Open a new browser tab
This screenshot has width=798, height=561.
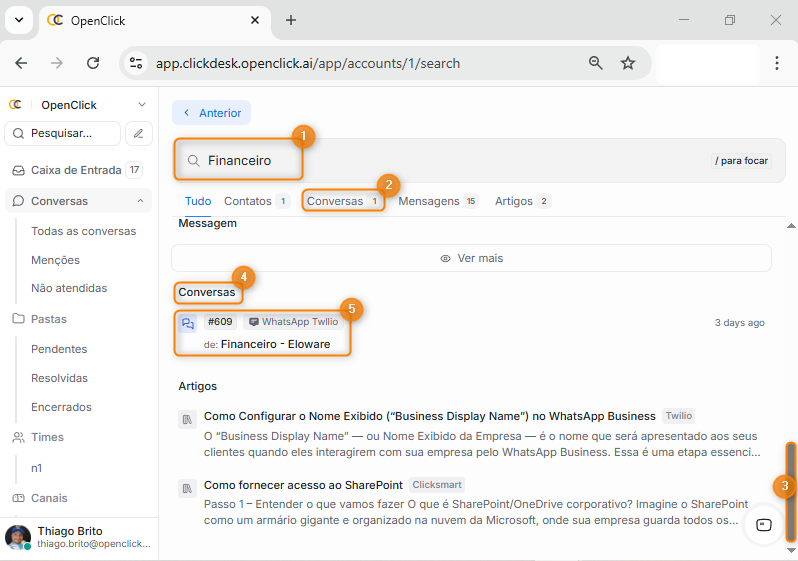coord(291,20)
